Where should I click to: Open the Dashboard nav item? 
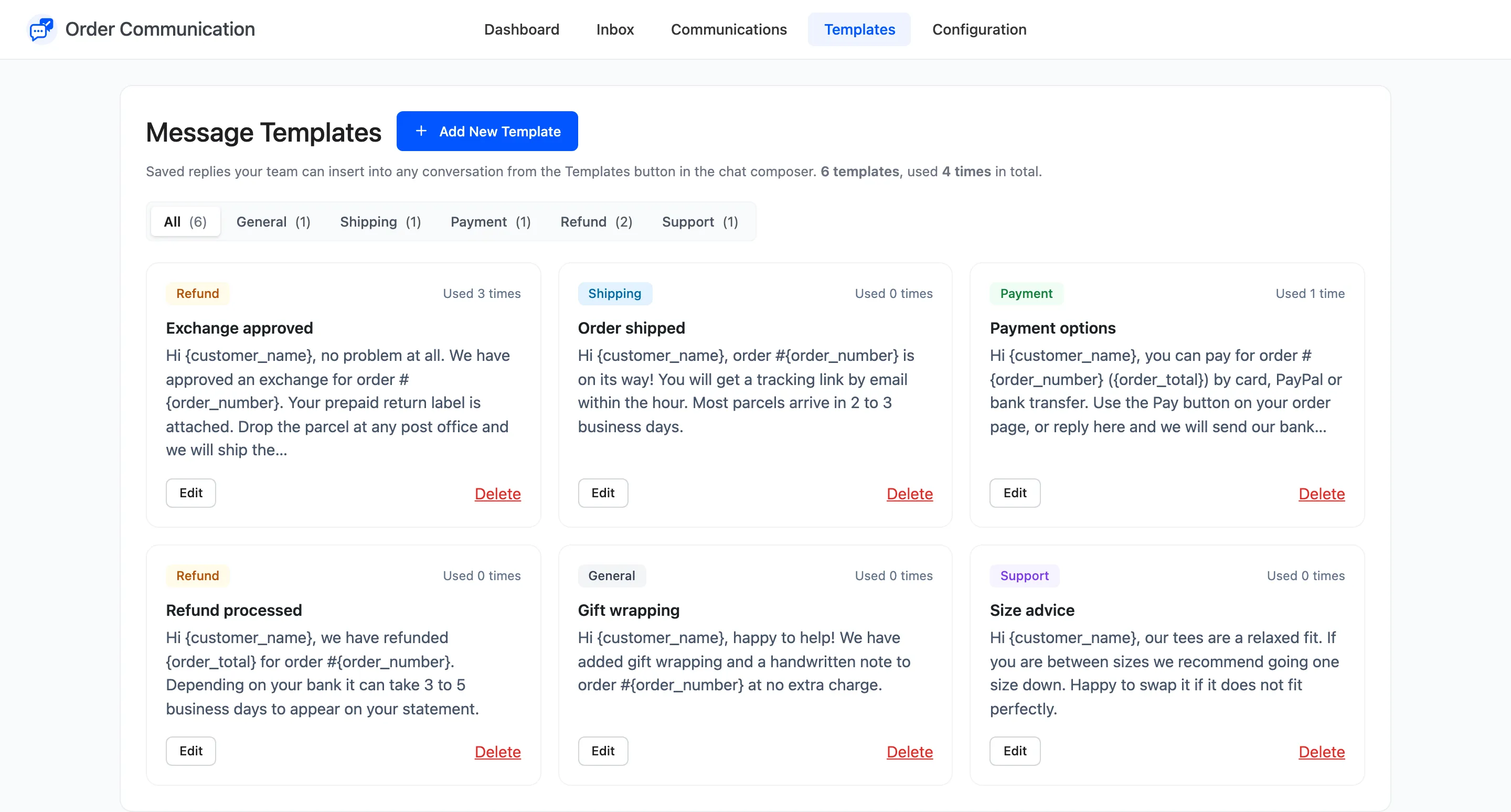point(522,29)
